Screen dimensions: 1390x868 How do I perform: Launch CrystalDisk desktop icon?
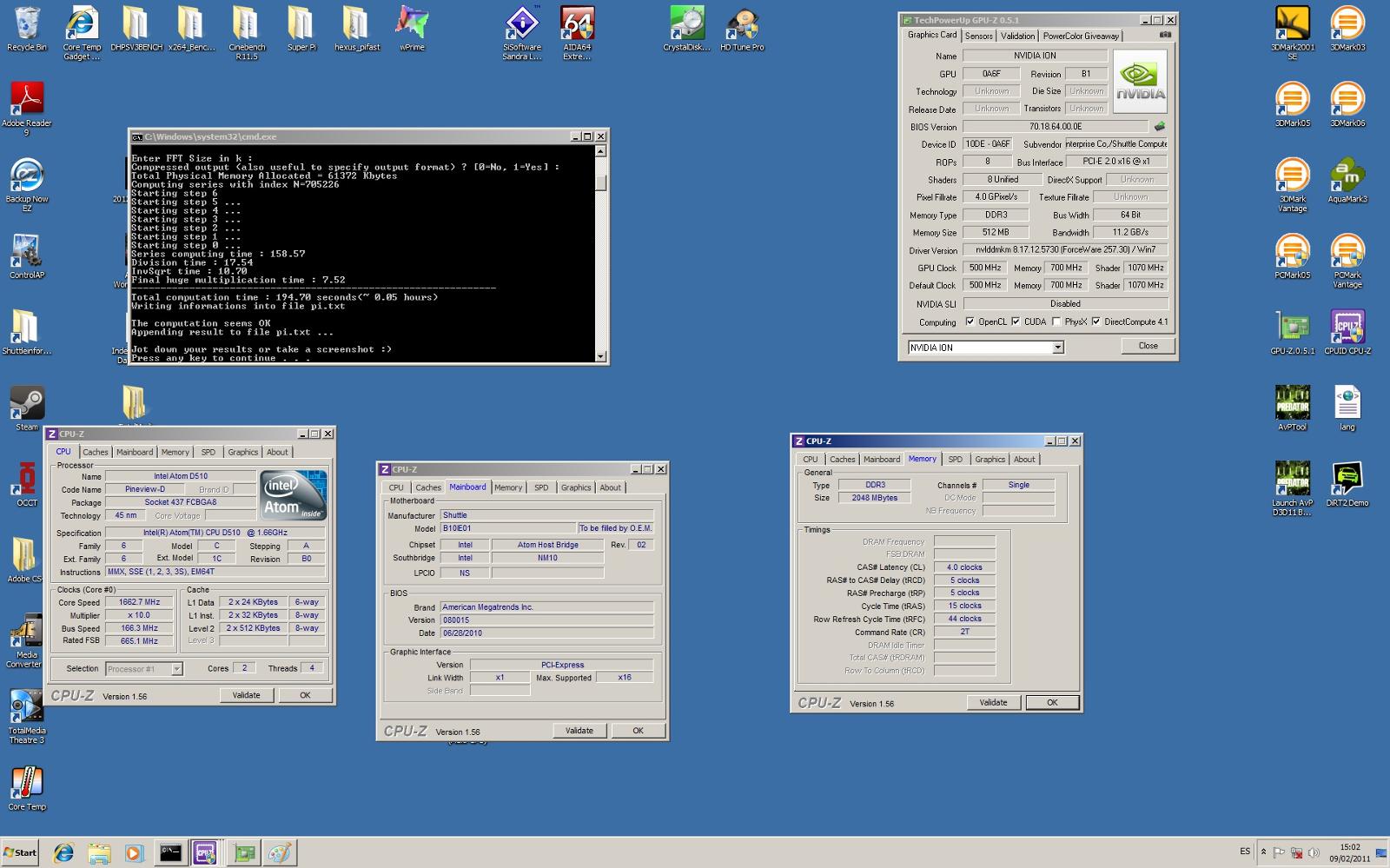coord(686,30)
